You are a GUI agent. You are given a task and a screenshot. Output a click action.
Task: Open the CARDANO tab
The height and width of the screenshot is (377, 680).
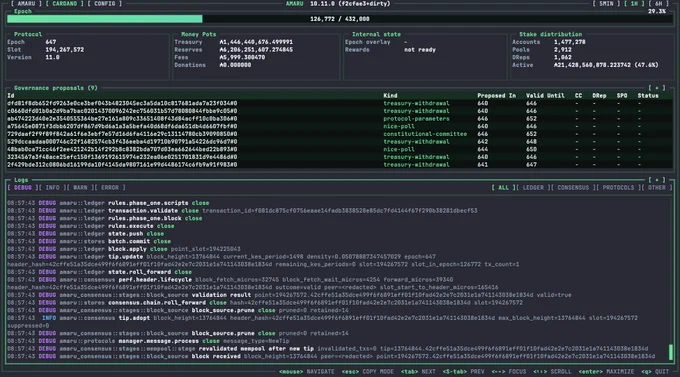tap(65, 3)
